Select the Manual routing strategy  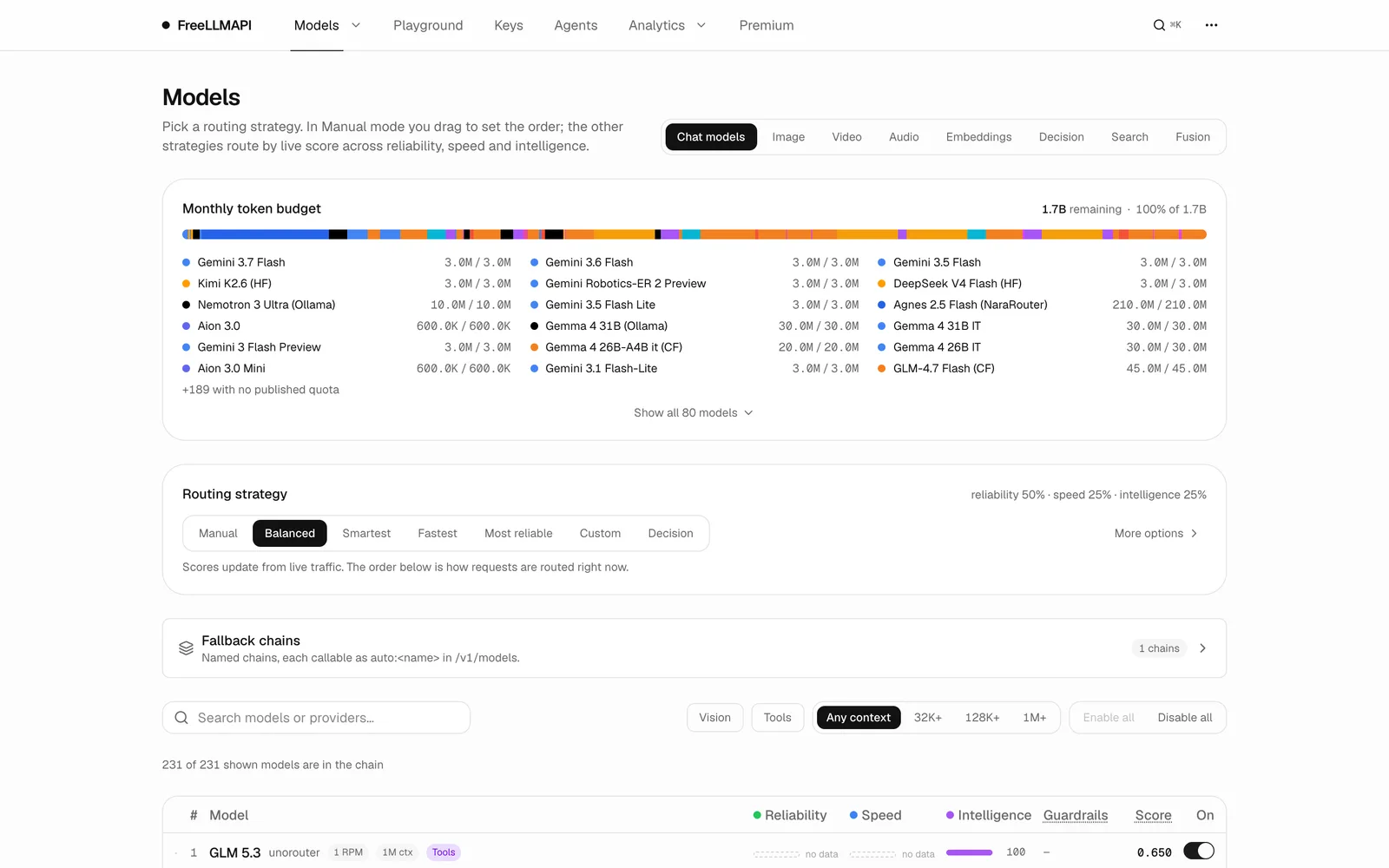tap(218, 533)
